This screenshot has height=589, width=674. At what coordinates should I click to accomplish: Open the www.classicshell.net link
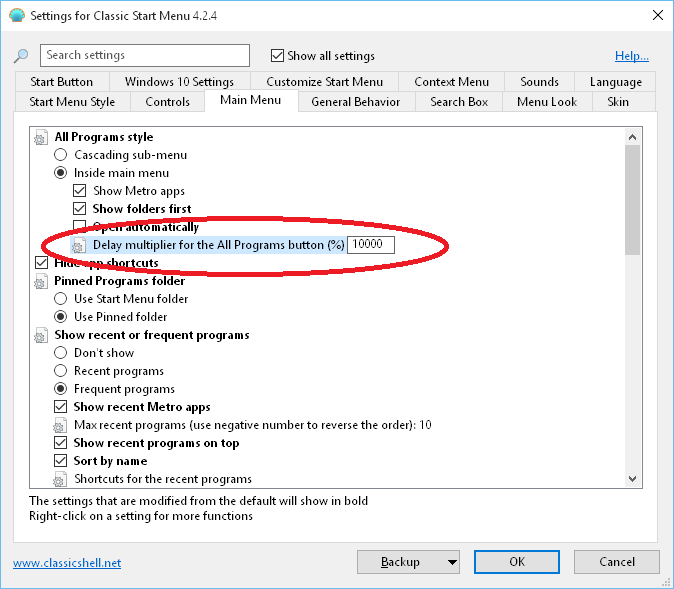pyautogui.click(x=67, y=563)
